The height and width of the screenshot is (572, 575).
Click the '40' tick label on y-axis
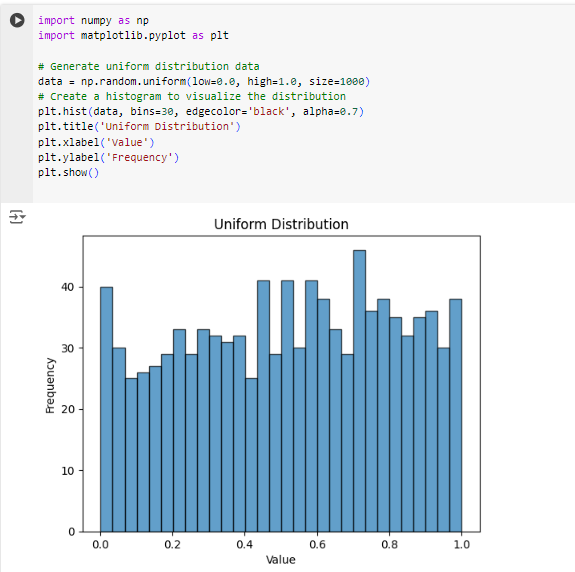(68, 287)
